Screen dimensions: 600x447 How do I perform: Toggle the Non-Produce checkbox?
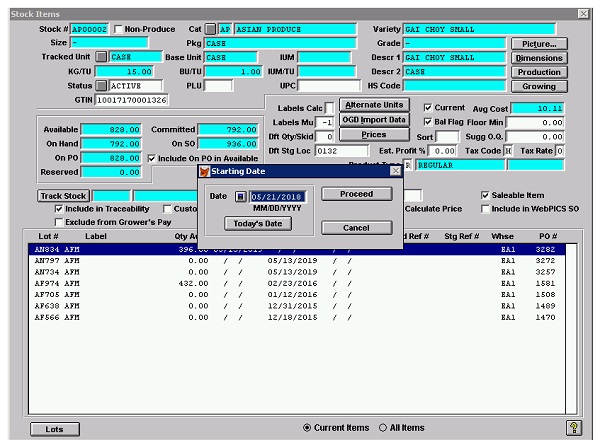click(119, 30)
